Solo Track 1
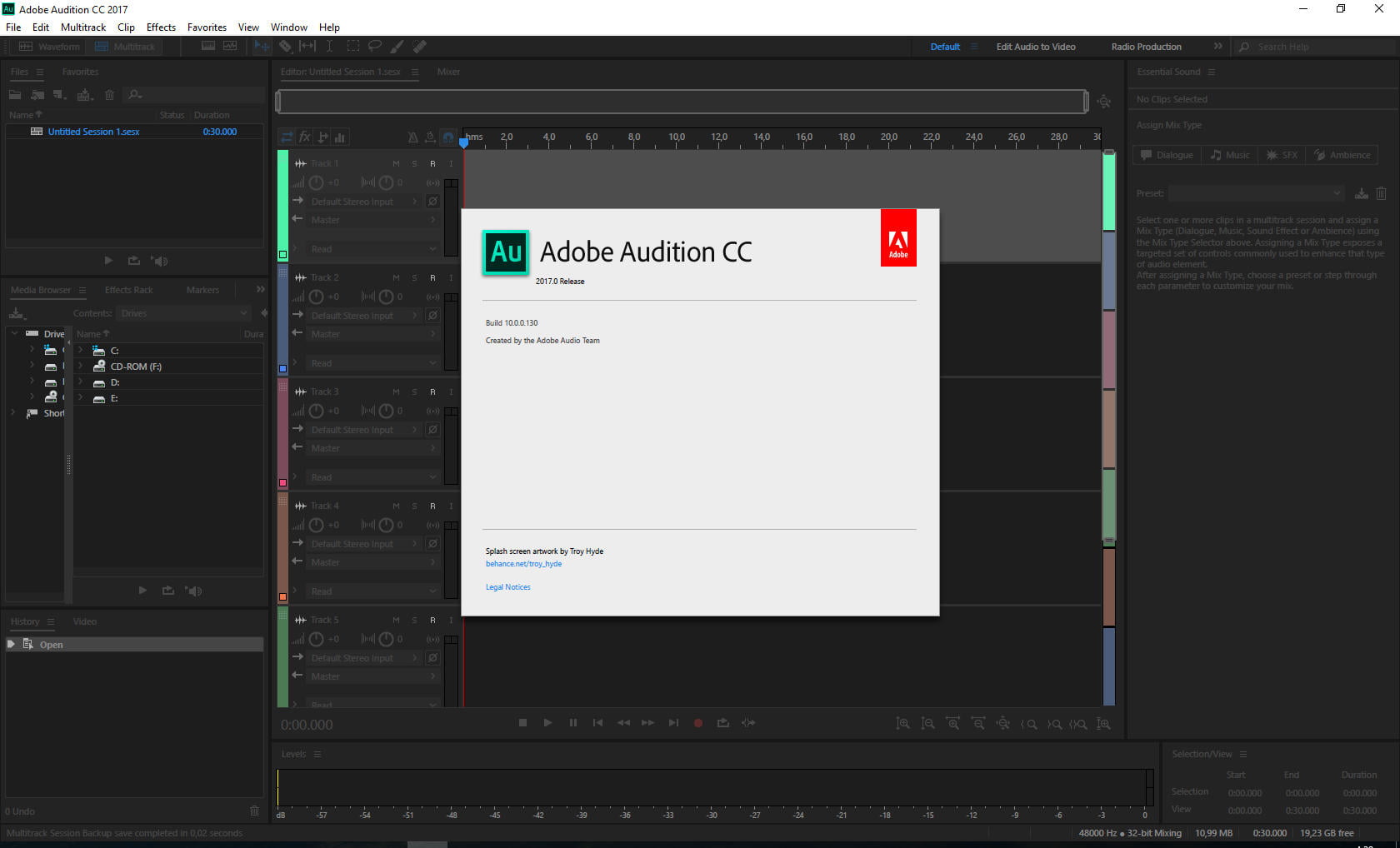Viewport: 1400px width, 848px height. [414, 163]
